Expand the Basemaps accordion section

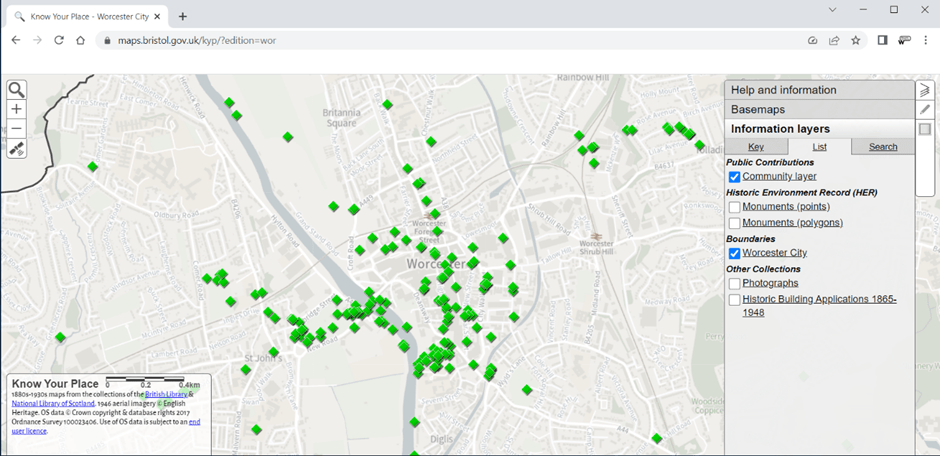758,109
